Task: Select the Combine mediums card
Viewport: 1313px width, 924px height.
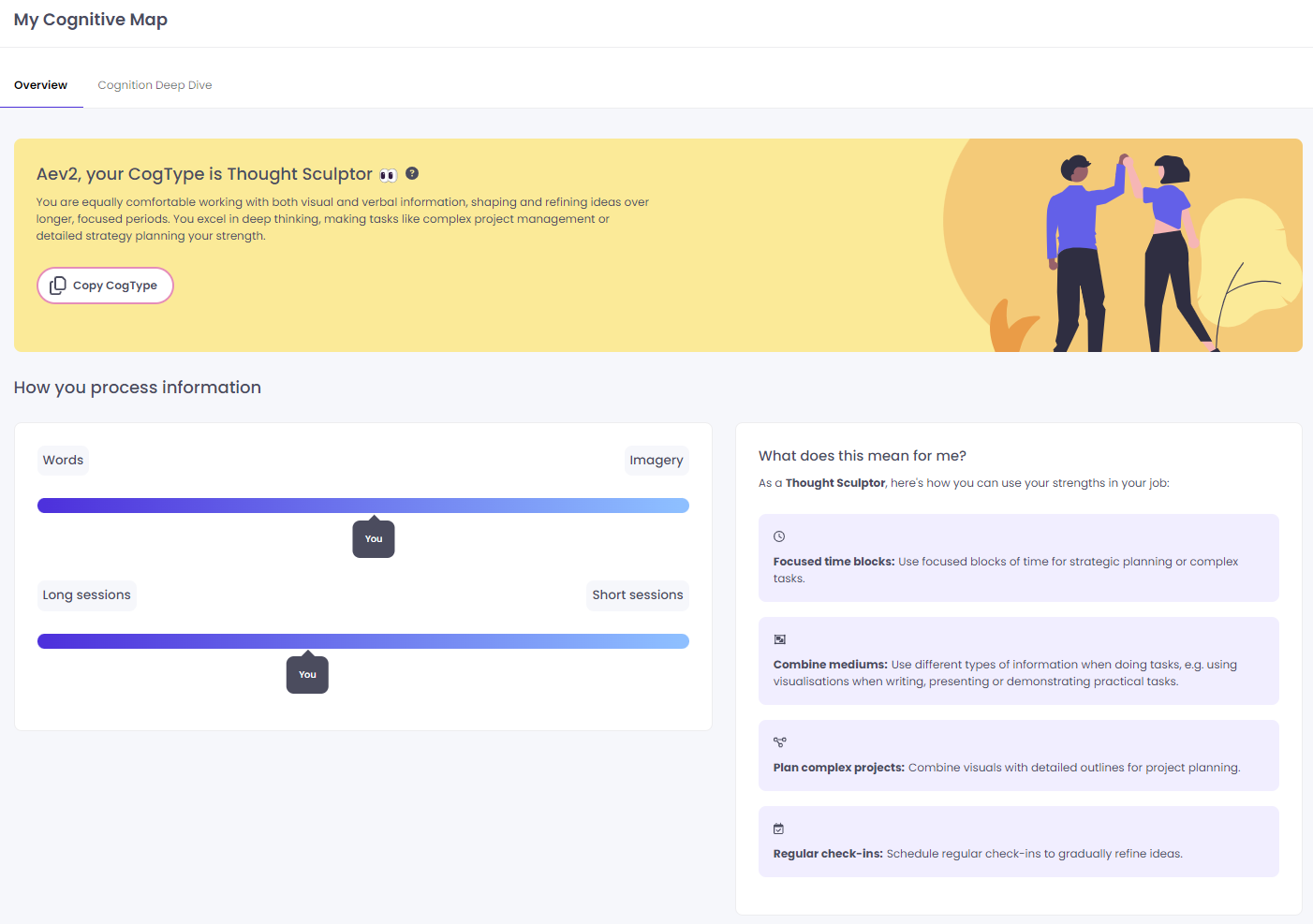Action: coord(1019,661)
